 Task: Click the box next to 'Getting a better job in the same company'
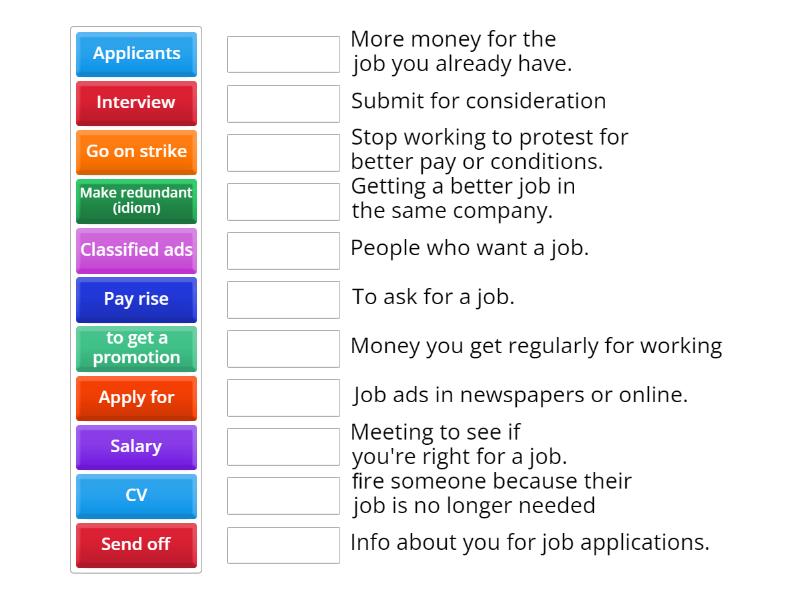283,201
